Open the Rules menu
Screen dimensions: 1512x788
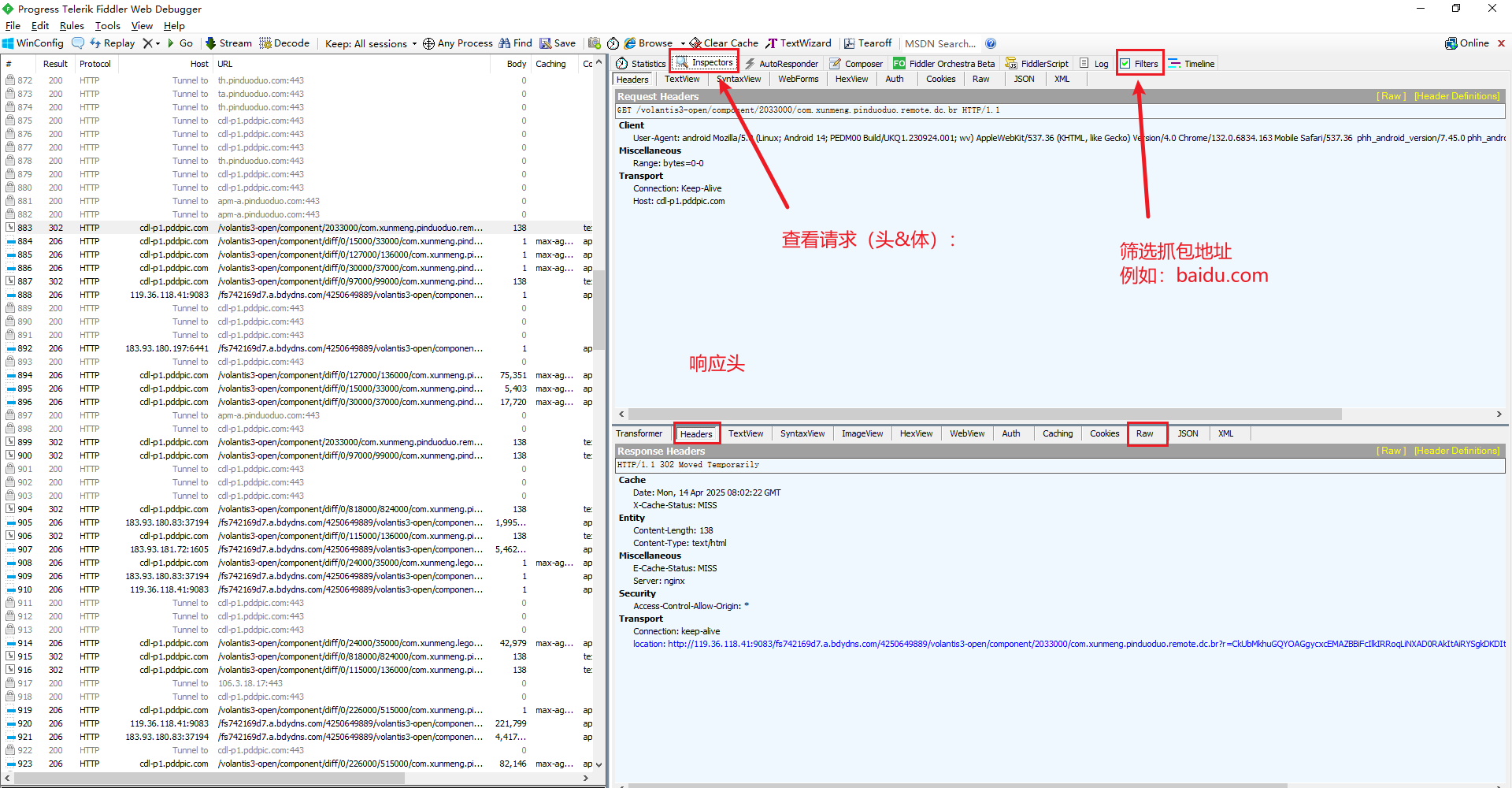tap(72, 26)
